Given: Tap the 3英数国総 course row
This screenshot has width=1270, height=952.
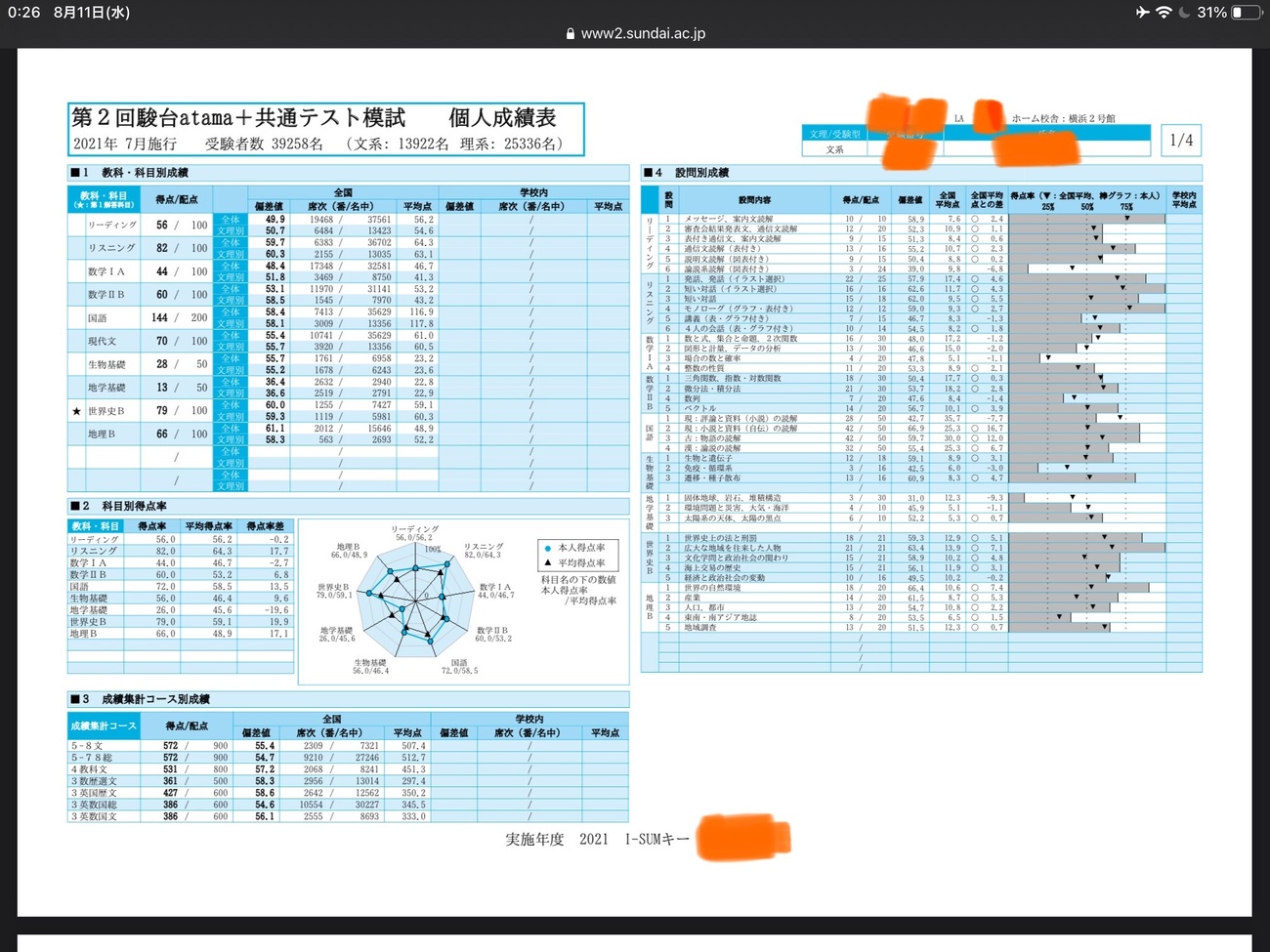Looking at the screenshot, I should [348, 805].
